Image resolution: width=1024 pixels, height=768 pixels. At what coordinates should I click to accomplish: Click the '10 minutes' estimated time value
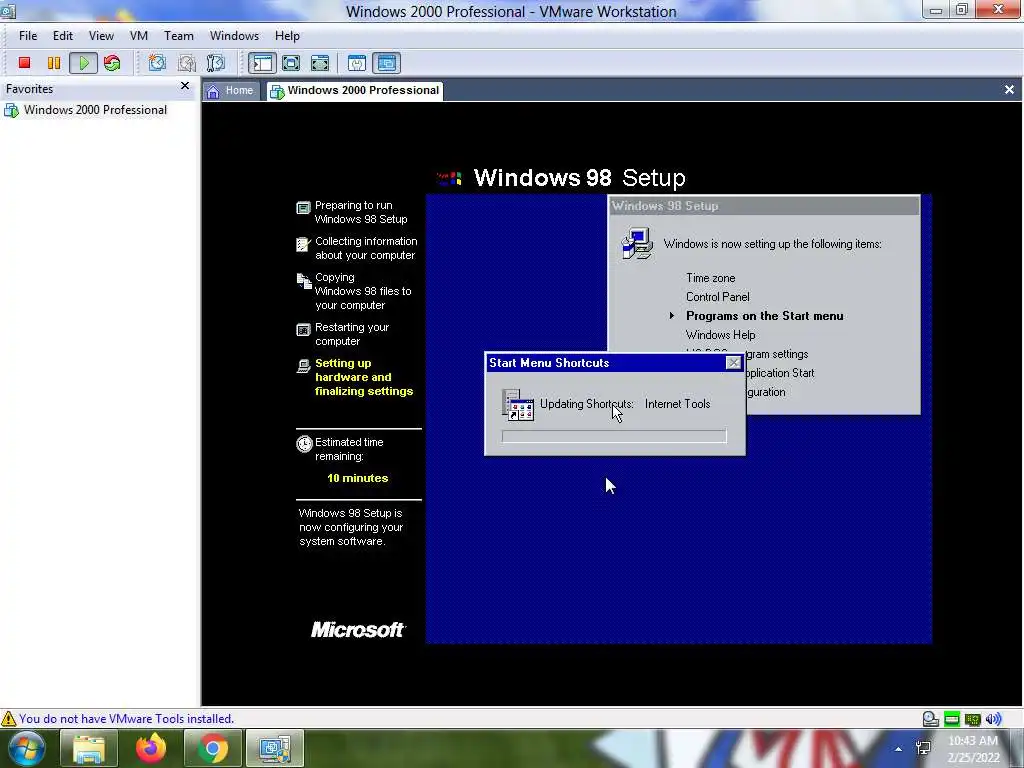click(357, 478)
